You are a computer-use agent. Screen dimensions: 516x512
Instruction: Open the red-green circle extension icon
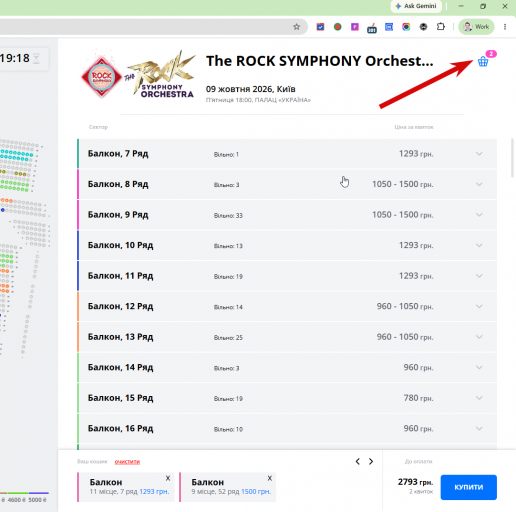(337, 27)
